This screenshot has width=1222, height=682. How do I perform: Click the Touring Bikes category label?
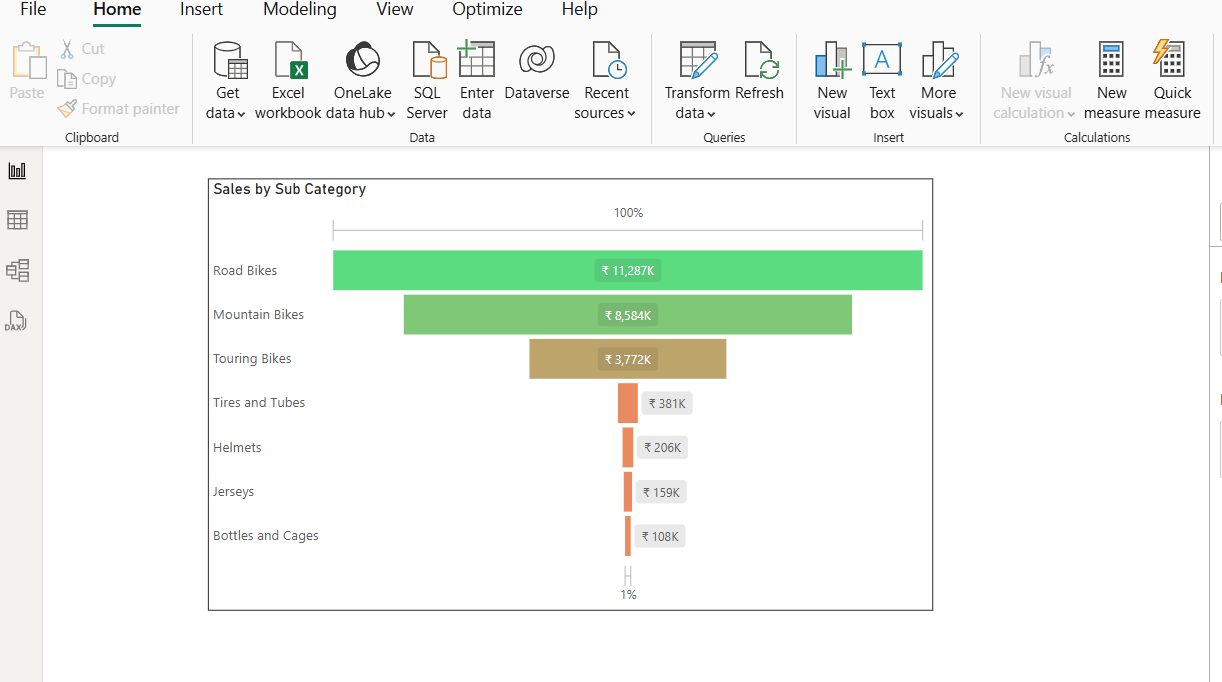(252, 358)
